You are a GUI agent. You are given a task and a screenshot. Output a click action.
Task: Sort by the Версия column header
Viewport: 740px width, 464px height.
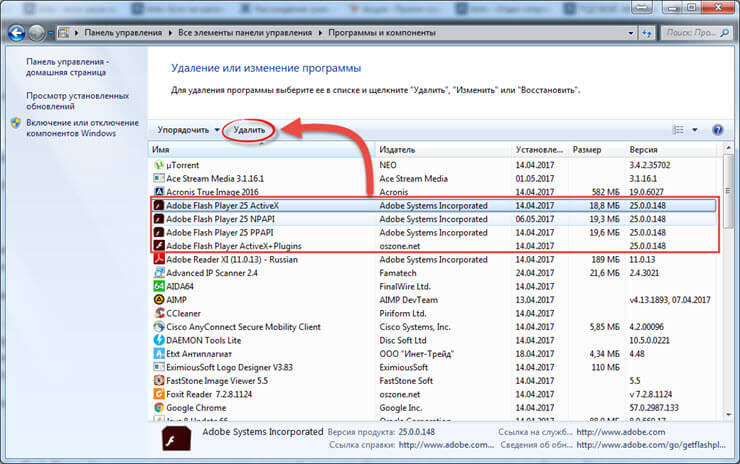pyautogui.click(x=673, y=150)
